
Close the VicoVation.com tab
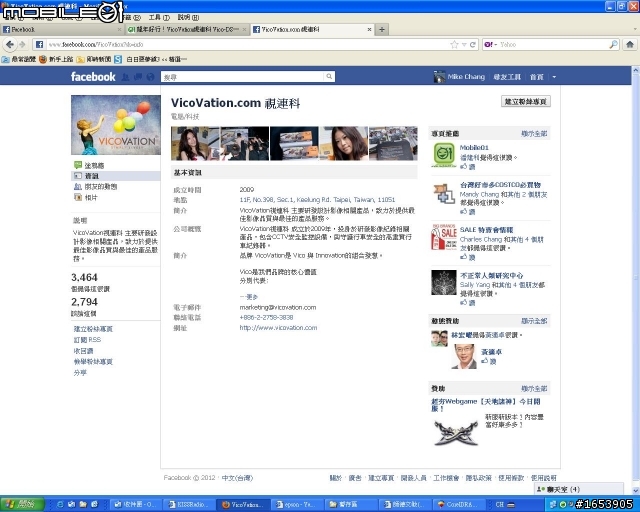(369, 29)
